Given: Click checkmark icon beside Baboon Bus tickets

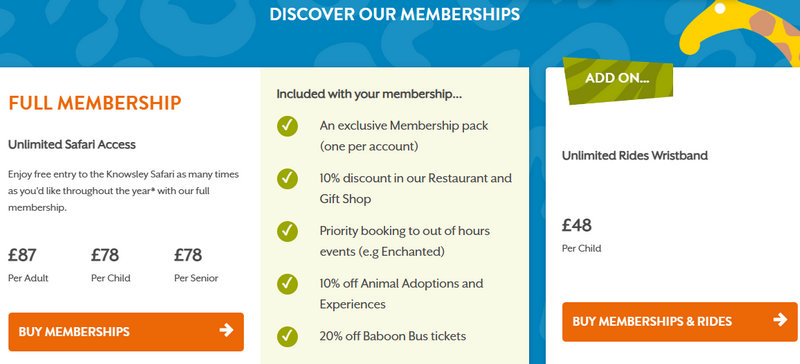Looking at the screenshot, I should (287, 336).
